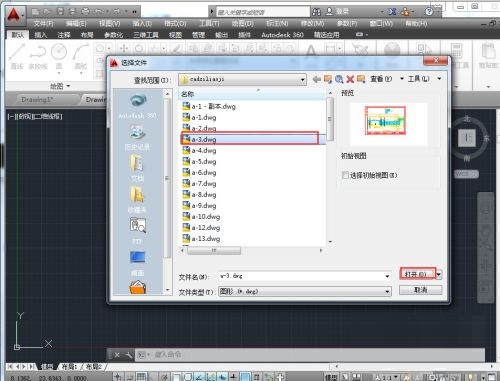This screenshot has height=381, width=500.
Task: Click the 取消 cancel button
Action: (x=421, y=290)
